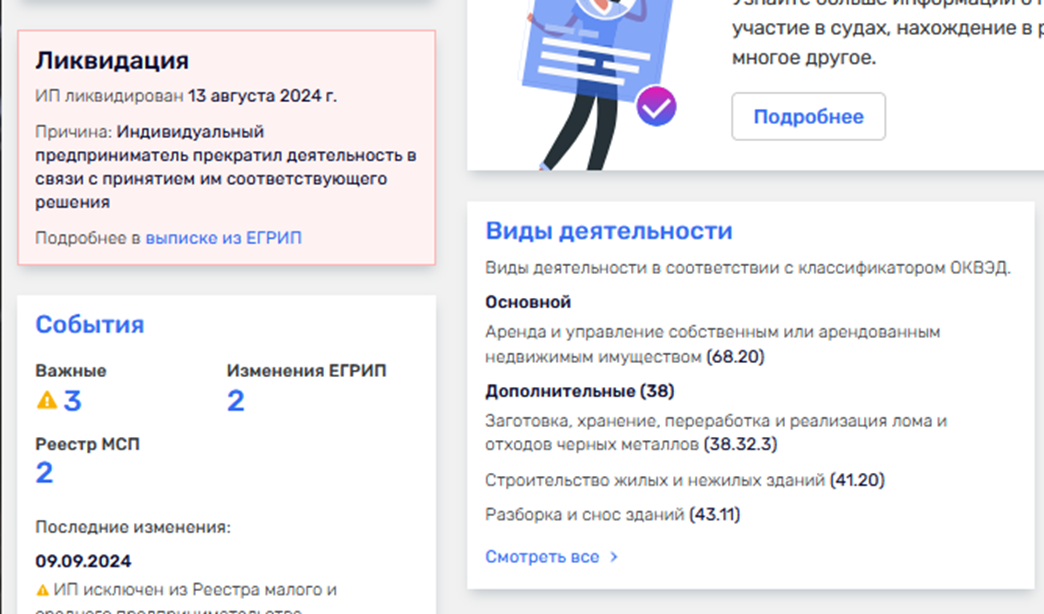1044x614 pixels.
Task: Click the date 09.09.2024 under last changes
Action: [x=83, y=561]
